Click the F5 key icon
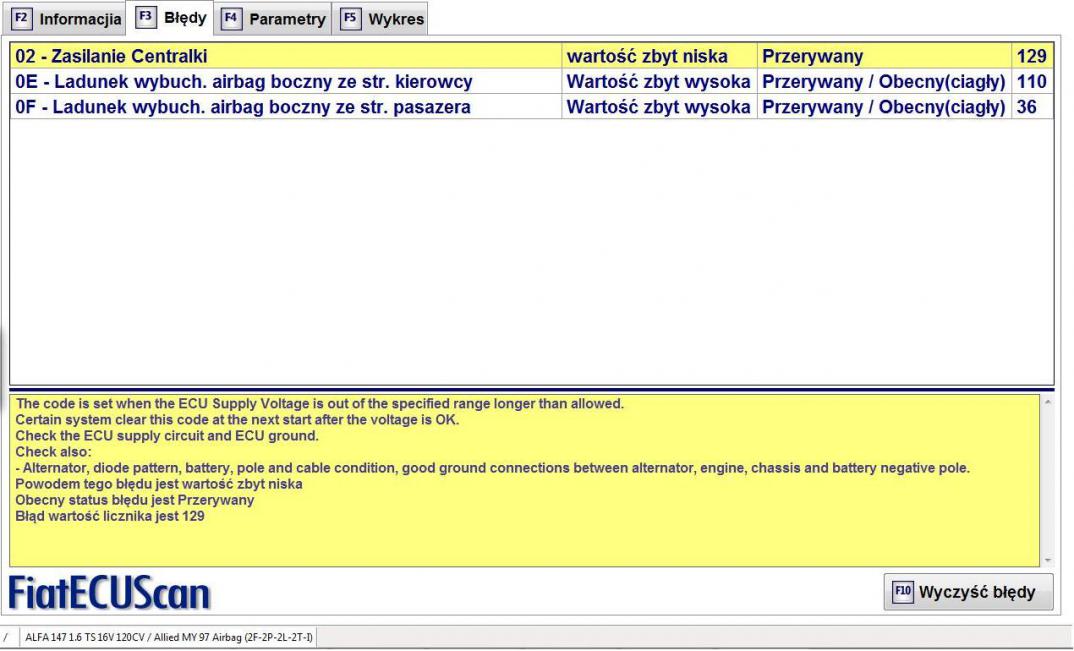This screenshot has height=651, width=1074. click(350, 18)
